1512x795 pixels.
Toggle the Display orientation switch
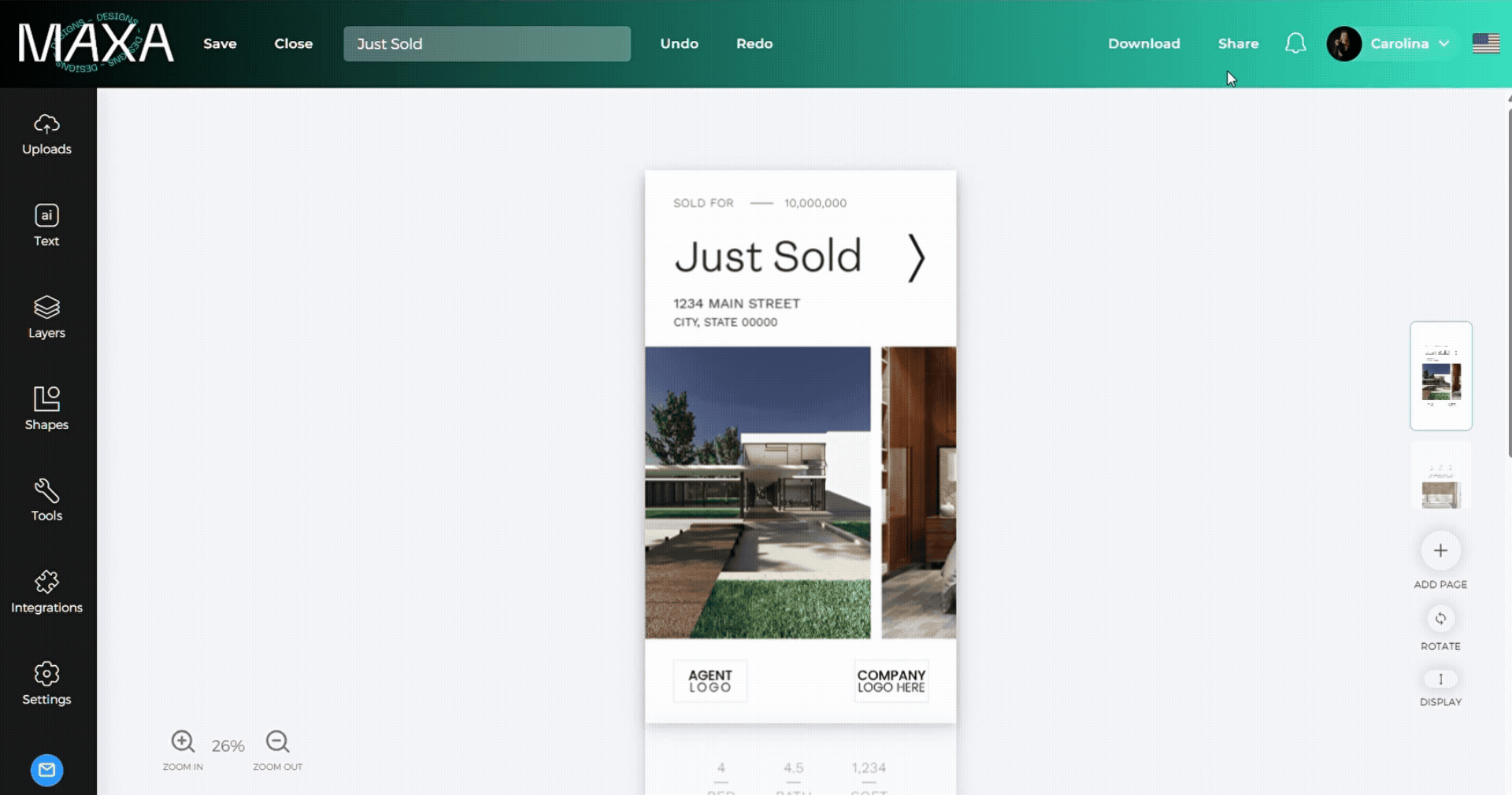[1440, 679]
